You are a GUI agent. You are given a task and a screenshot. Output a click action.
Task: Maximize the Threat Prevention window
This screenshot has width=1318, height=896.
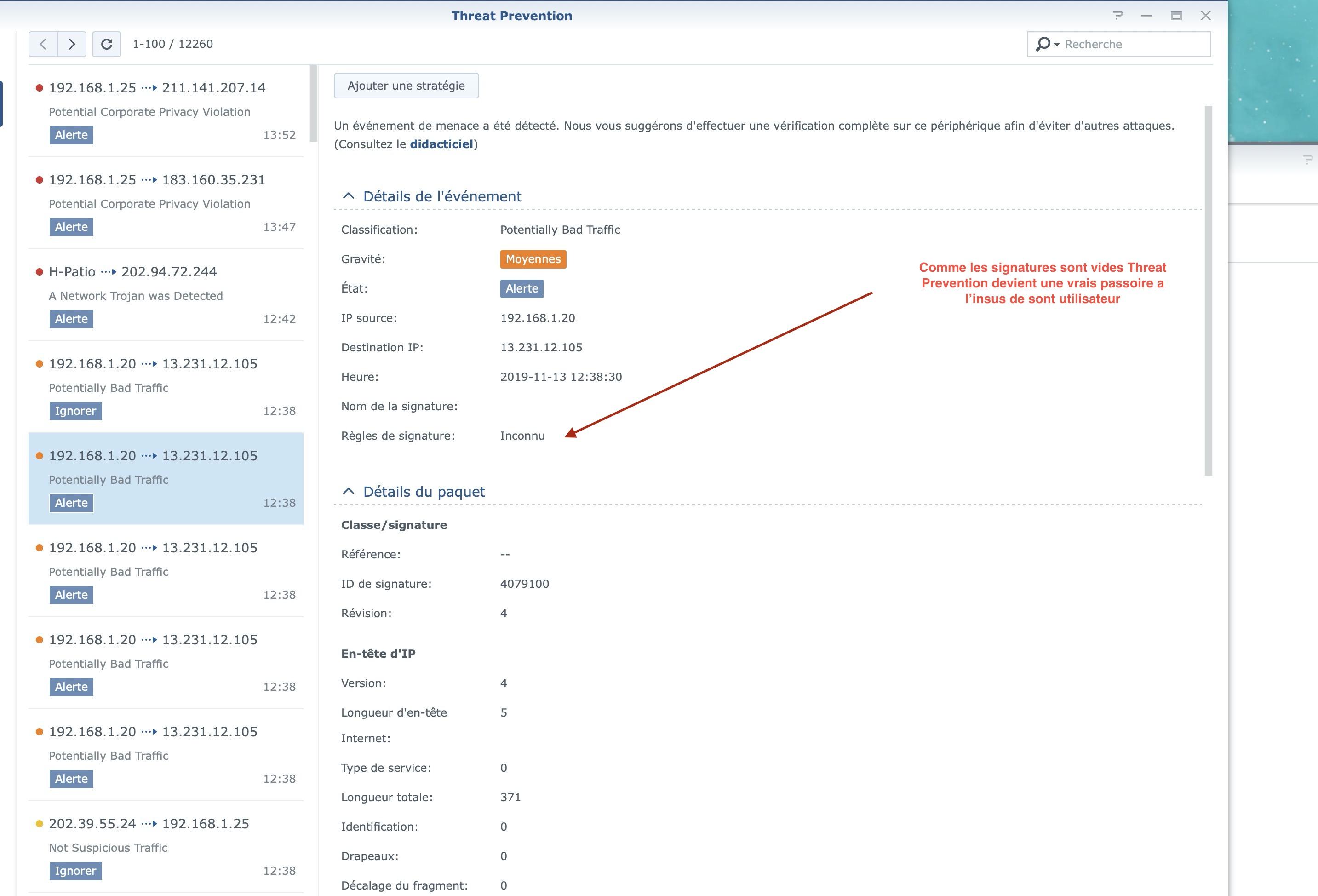pos(1176,16)
